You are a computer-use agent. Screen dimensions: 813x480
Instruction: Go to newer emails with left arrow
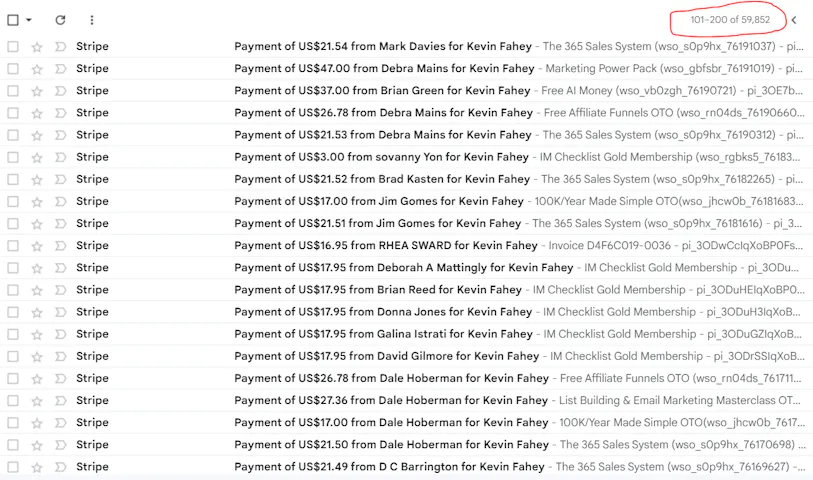[794, 20]
